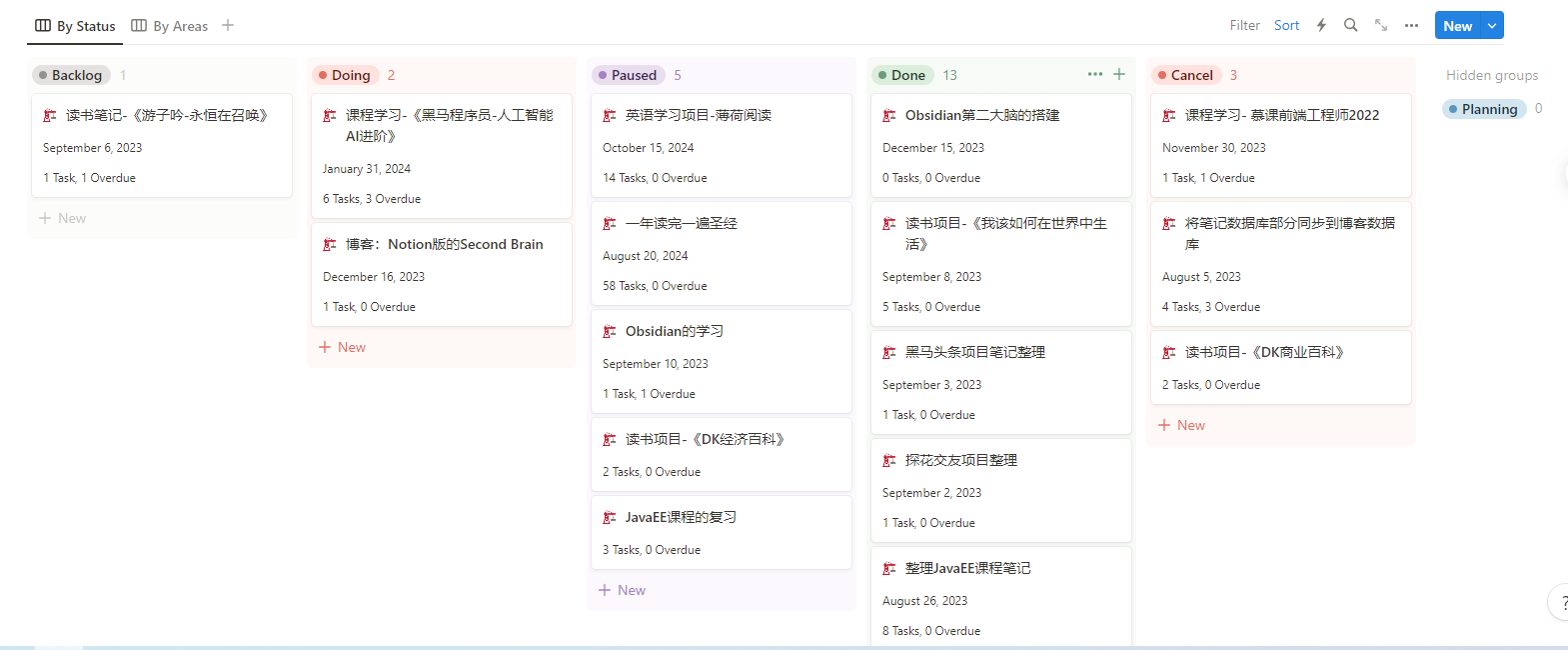Expand the New button dropdown arrow
Viewport: 1568px width, 650px height.
(x=1491, y=26)
